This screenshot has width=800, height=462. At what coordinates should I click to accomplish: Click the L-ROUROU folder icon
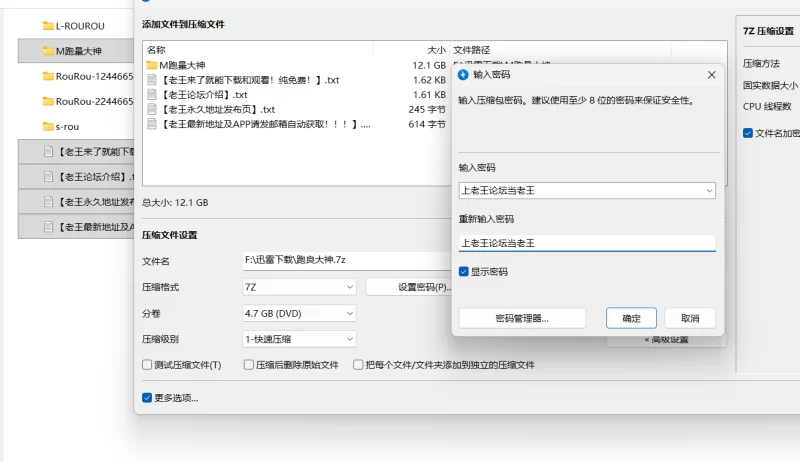[x=48, y=24]
